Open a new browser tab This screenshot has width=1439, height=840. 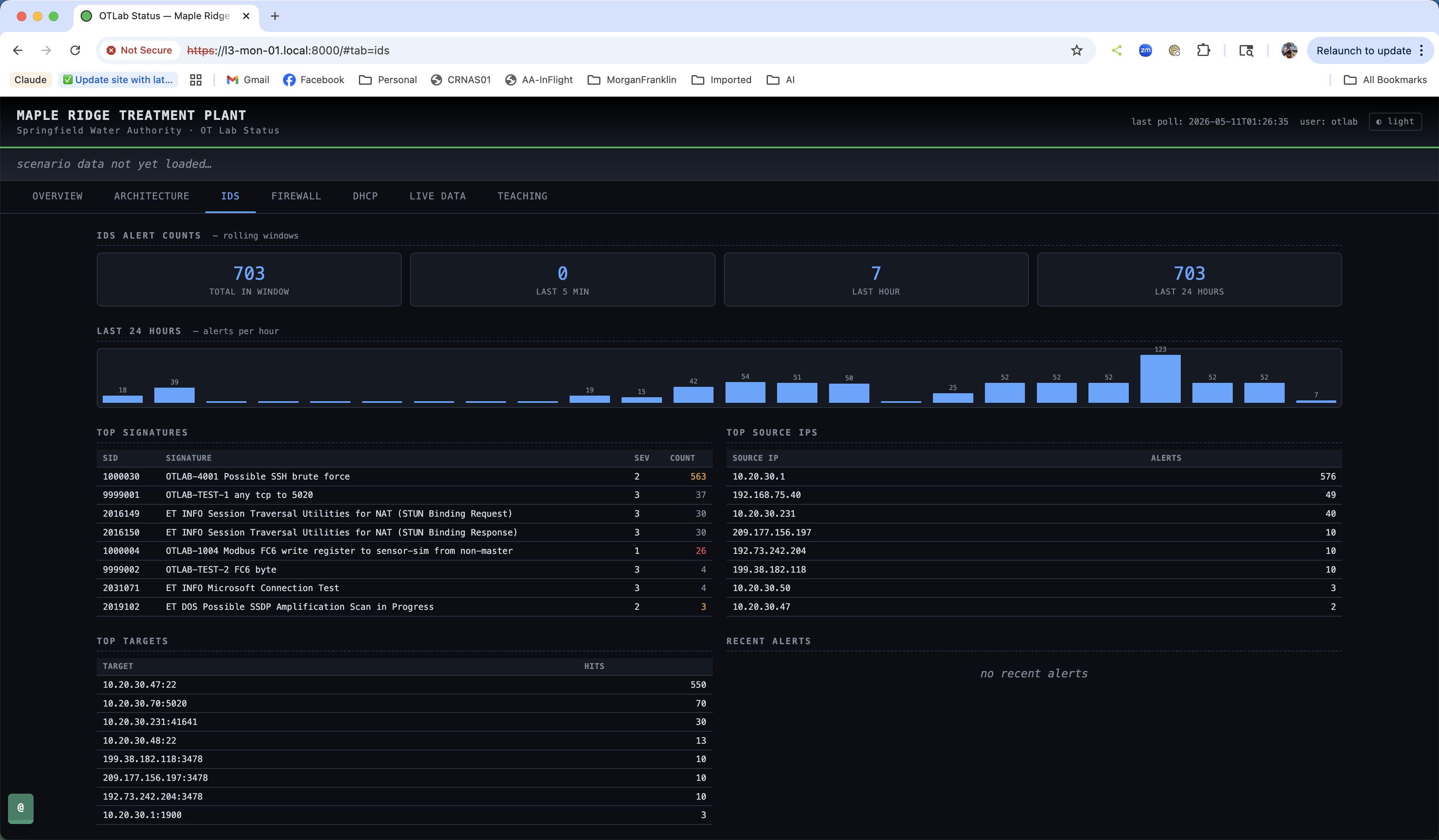(275, 16)
